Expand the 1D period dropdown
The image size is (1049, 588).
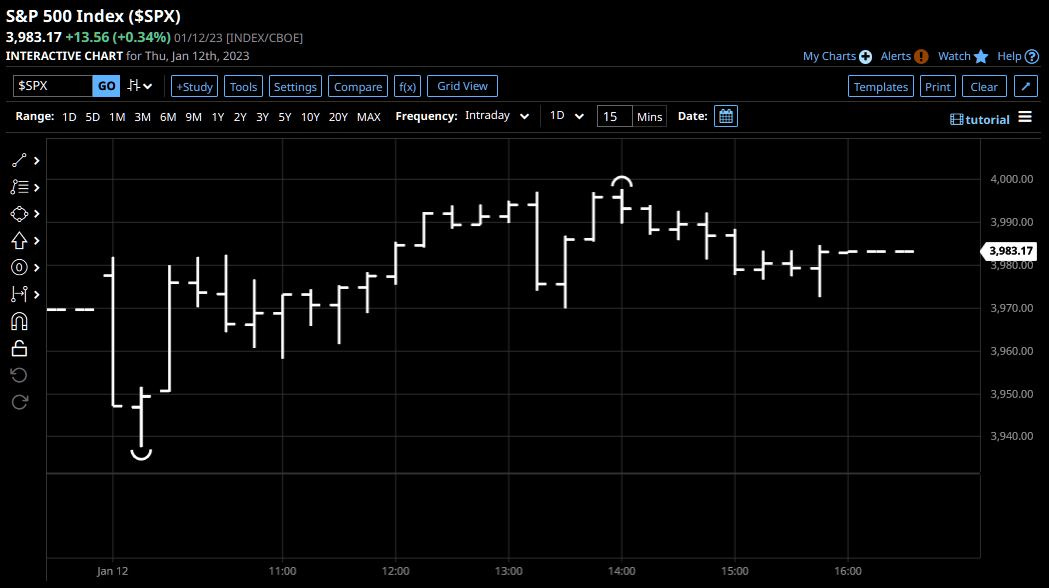pyautogui.click(x=567, y=116)
